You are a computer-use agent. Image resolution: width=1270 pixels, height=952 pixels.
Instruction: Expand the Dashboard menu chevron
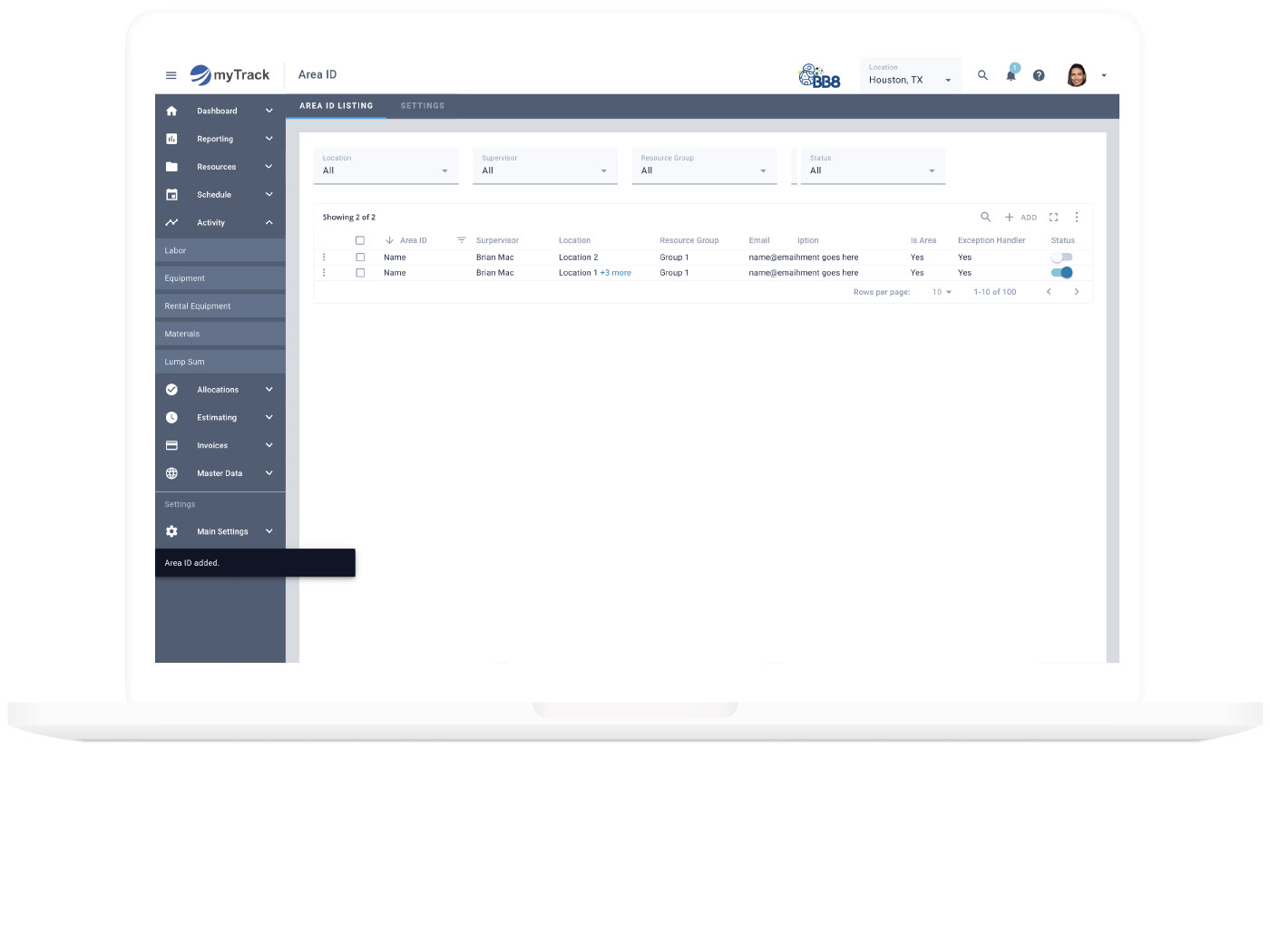[x=269, y=111]
